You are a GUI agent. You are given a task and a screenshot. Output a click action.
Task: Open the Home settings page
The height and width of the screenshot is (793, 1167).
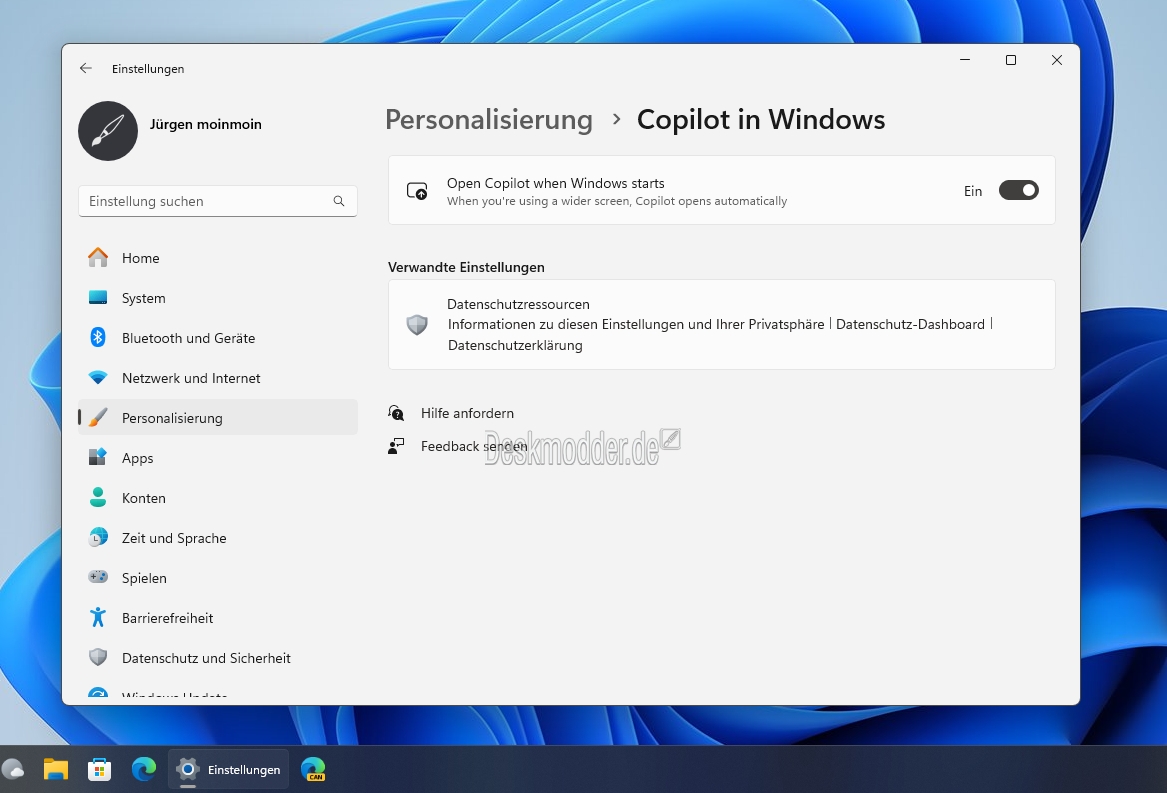click(x=217, y=258)
